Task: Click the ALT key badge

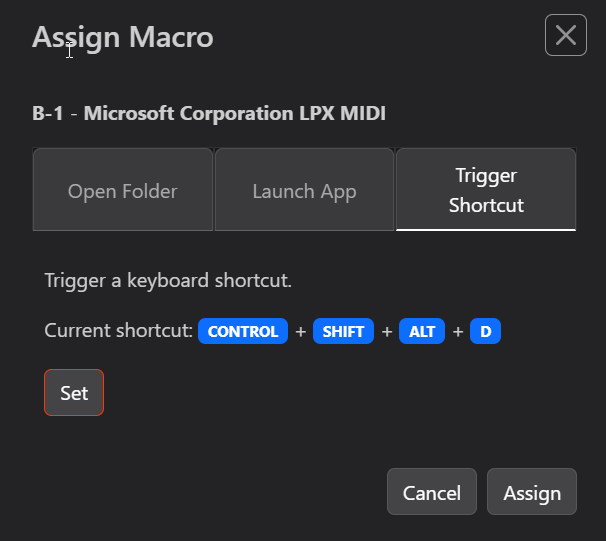Action: pyautogui.click(x=422, y=331)
